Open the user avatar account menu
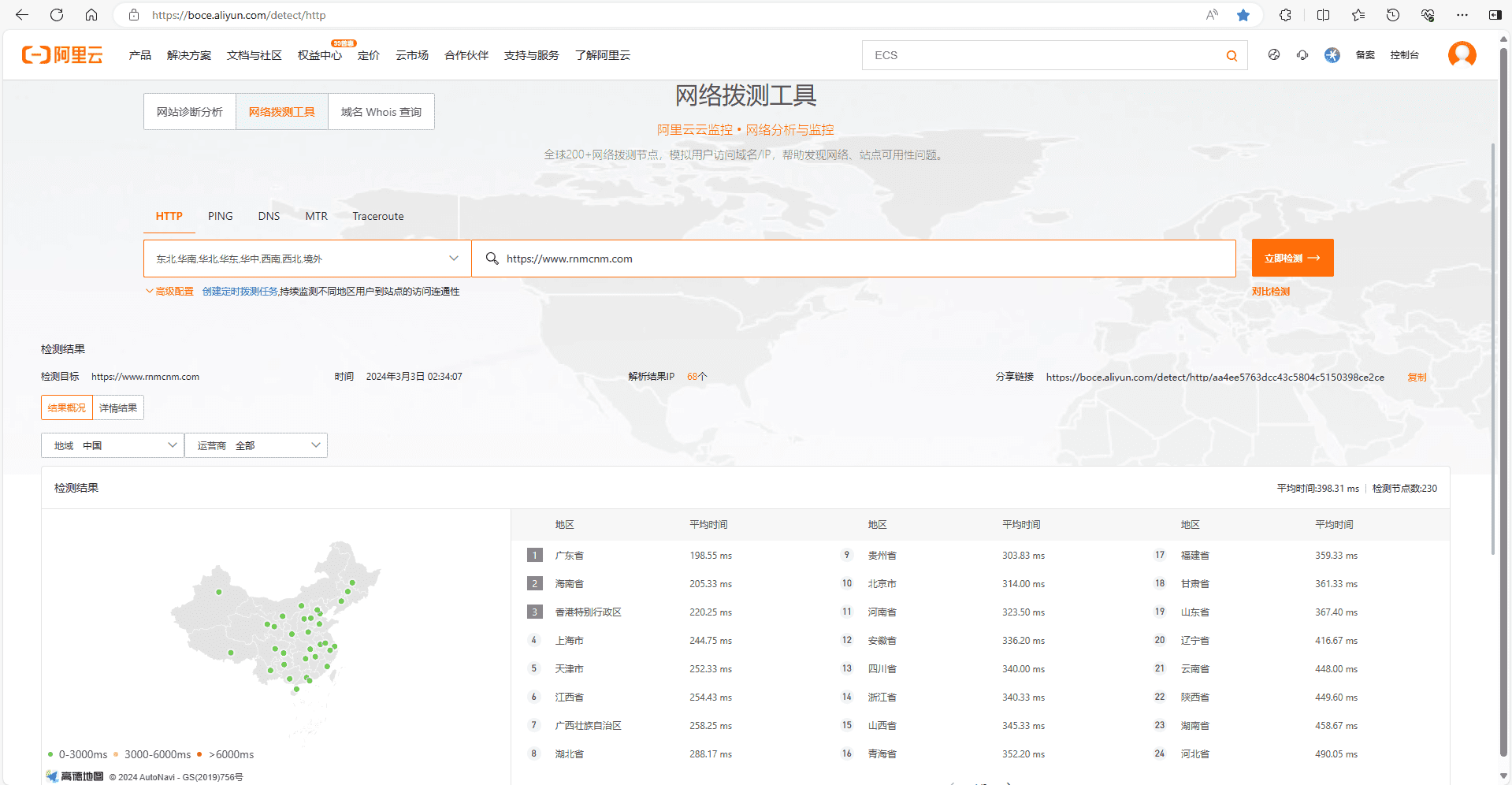 click(x=1462, y=54)
